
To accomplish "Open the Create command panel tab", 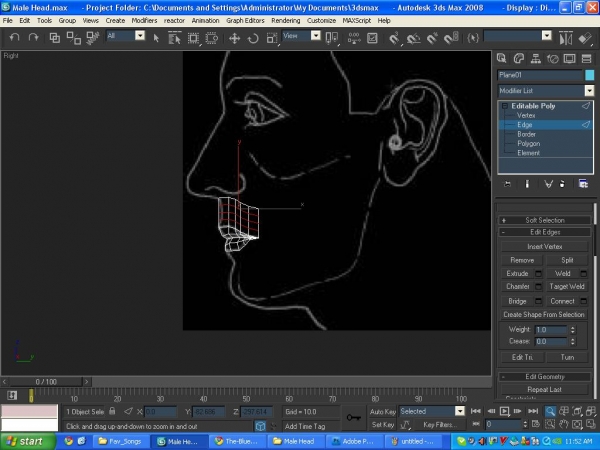I will [x=502, y=58].
